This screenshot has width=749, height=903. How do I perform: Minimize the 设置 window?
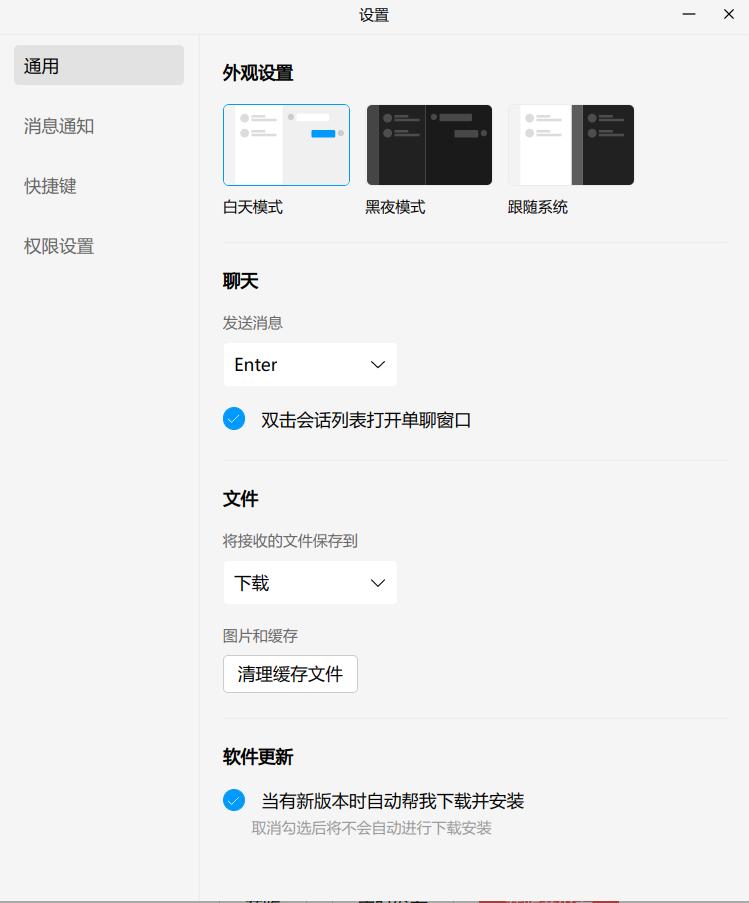[x=689, y=14]
